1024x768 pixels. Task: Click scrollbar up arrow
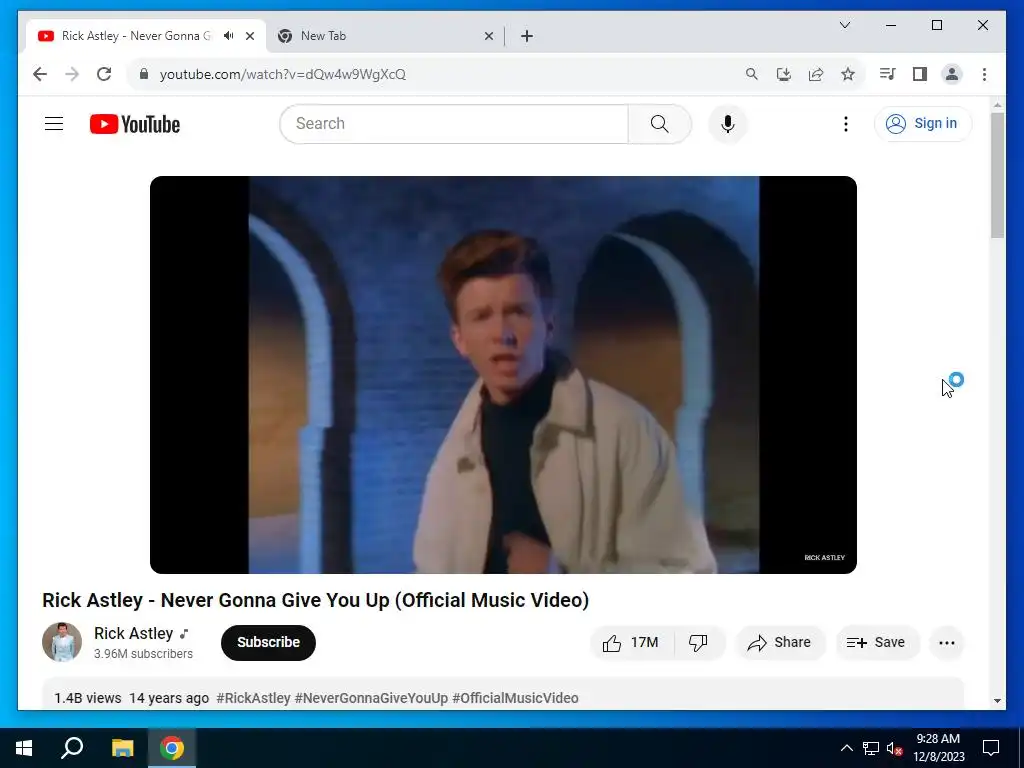pos(997,104)
